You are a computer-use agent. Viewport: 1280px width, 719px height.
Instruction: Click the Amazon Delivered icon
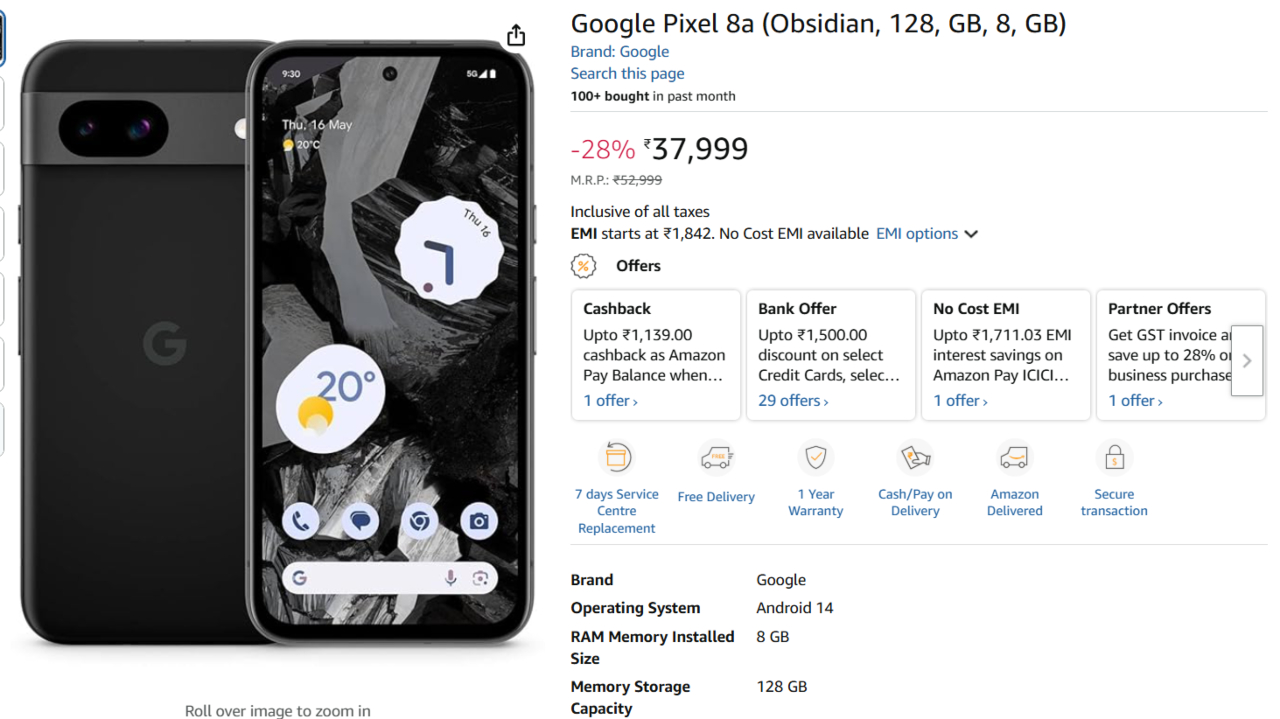coord(1014,458)
